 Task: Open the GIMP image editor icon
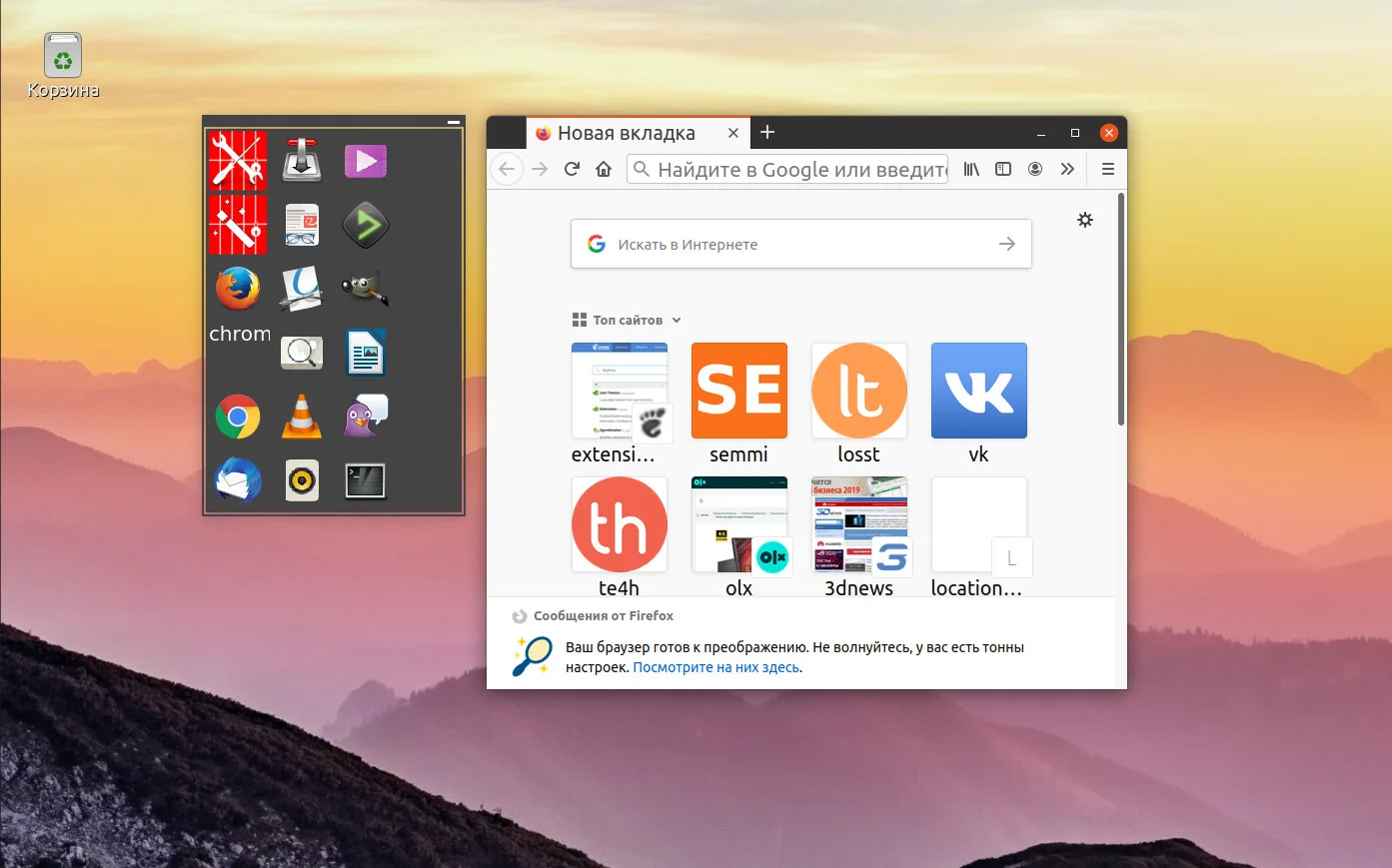click(365, 289)
